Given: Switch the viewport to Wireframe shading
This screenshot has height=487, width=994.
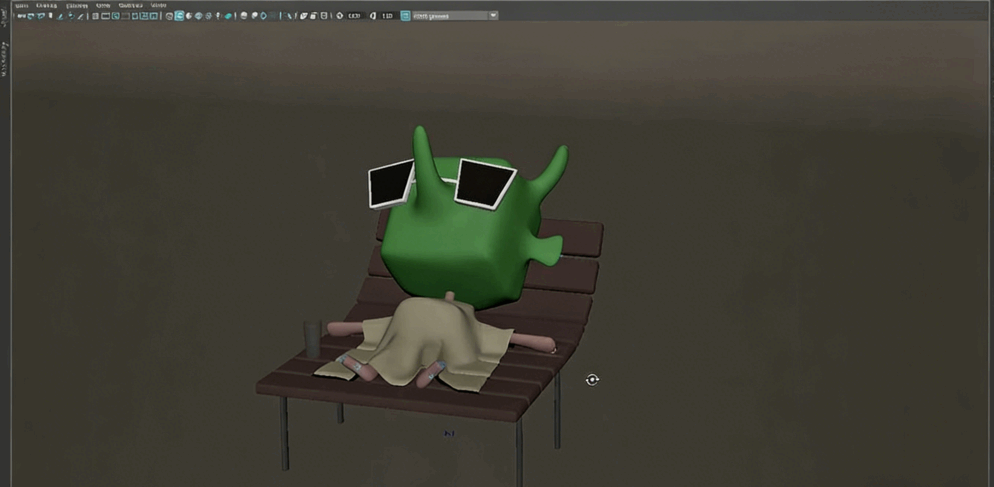Looking at the screenshot, I should (x=169, y=16).
